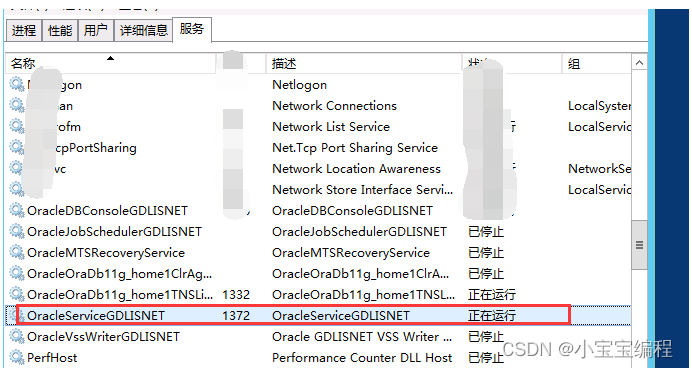Screen dimensions: 692x380
Task: Click scroll-up arrow of services list
Action: 639,63
